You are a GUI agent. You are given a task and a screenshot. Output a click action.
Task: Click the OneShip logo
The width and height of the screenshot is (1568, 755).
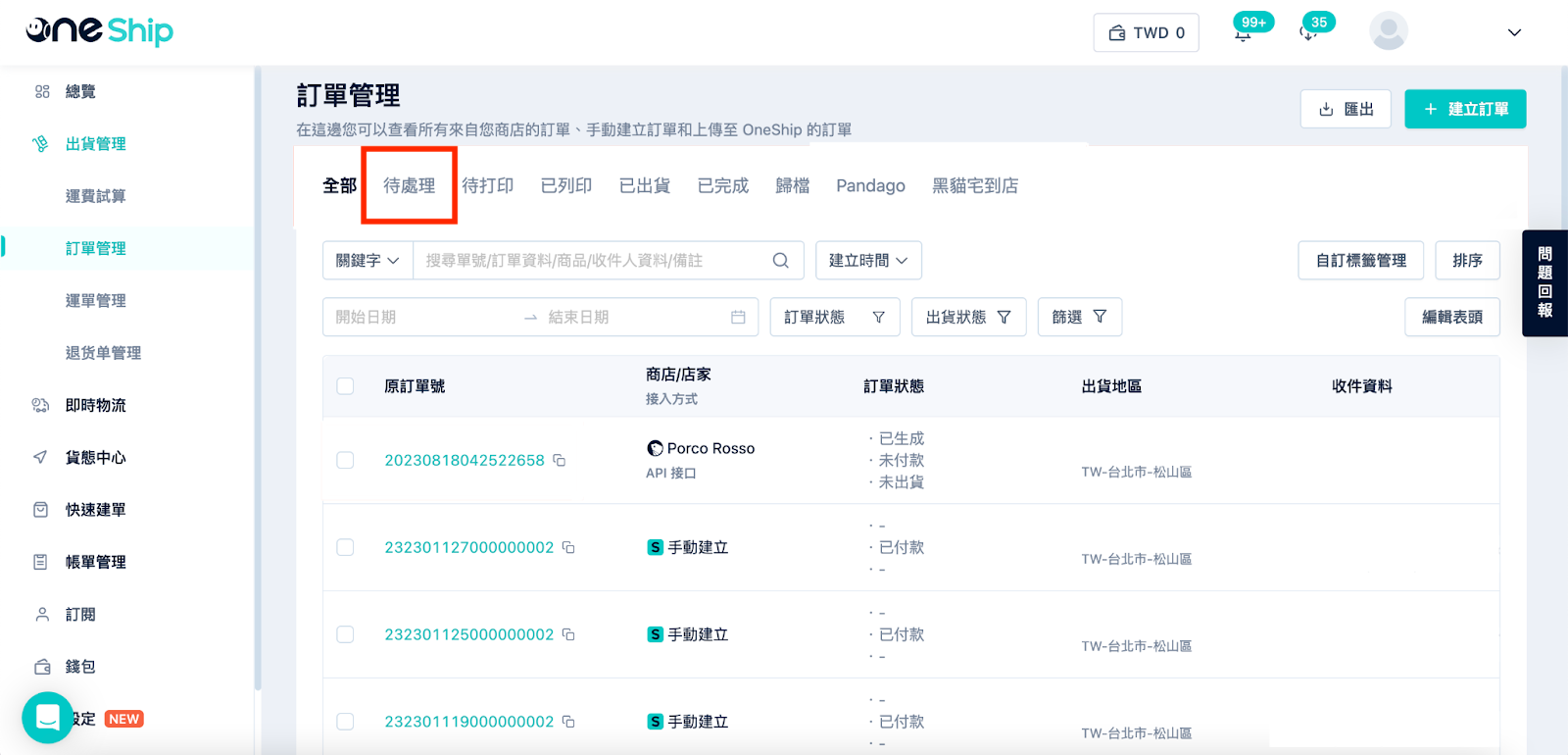(x=99, y=30)
